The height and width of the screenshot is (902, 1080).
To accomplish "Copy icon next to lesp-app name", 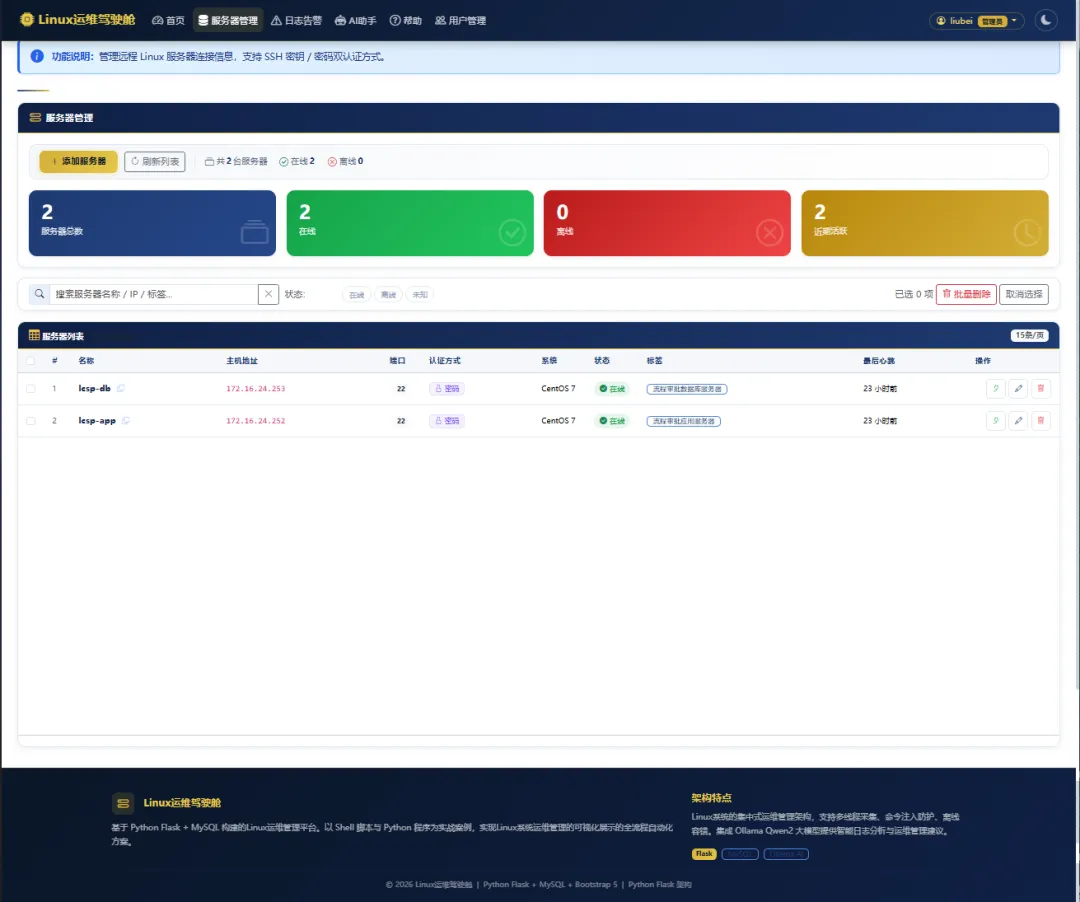I will tap(125, 421).
